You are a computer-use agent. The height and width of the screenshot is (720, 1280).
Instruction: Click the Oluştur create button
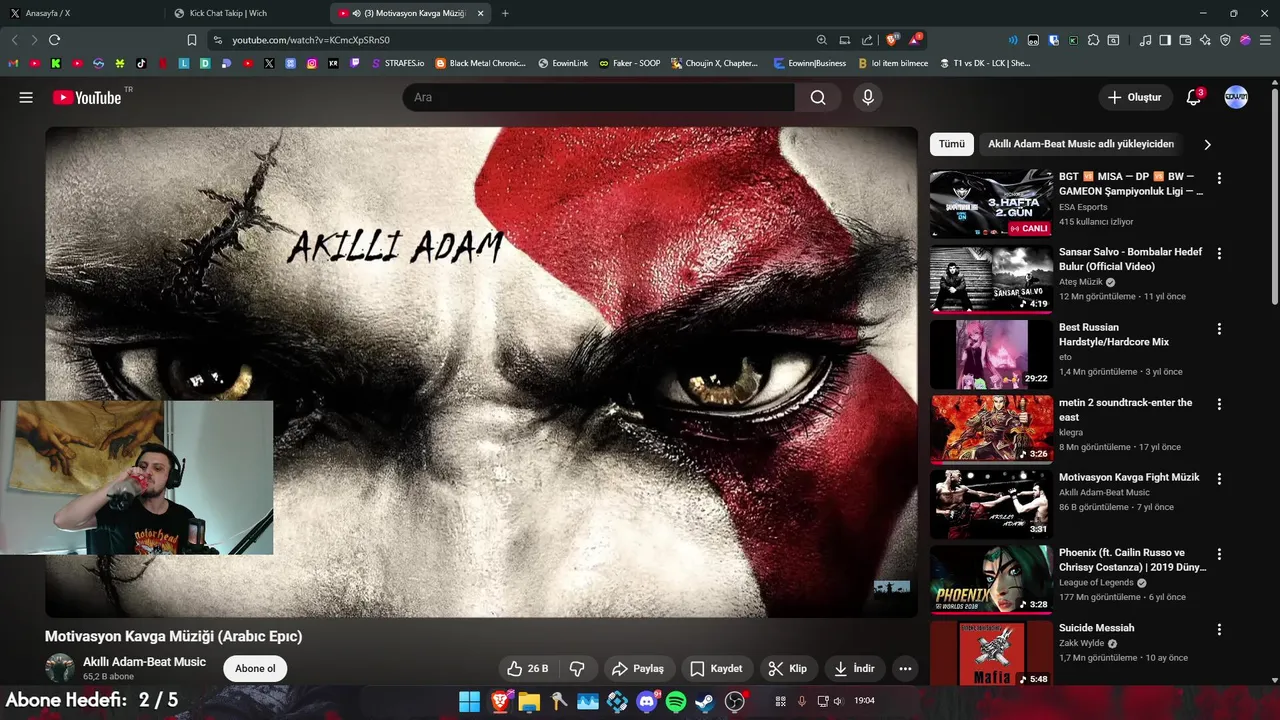click(x=1135, y=97)
